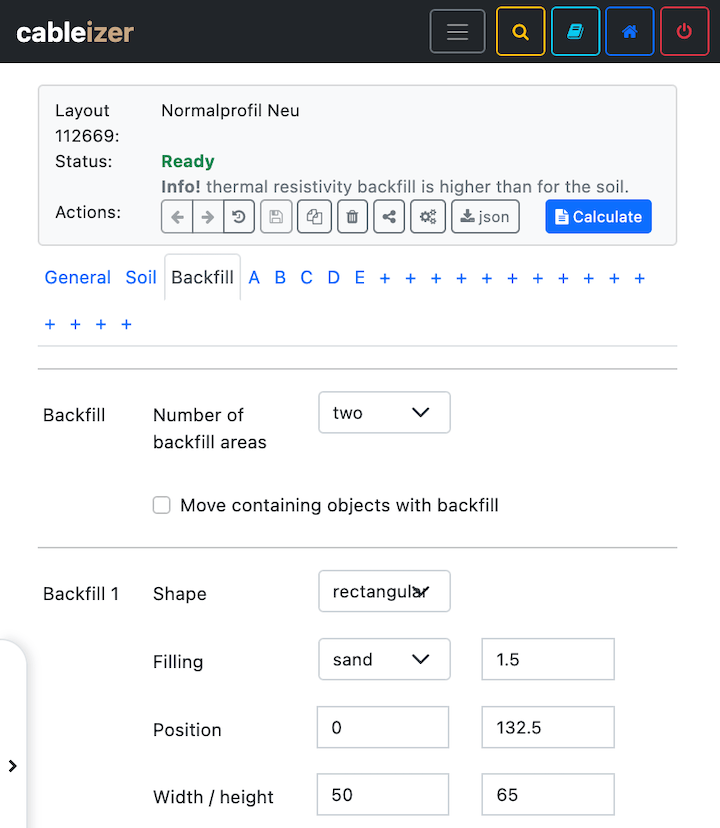Open system tab B
The image size is (720, 828).
280,277
